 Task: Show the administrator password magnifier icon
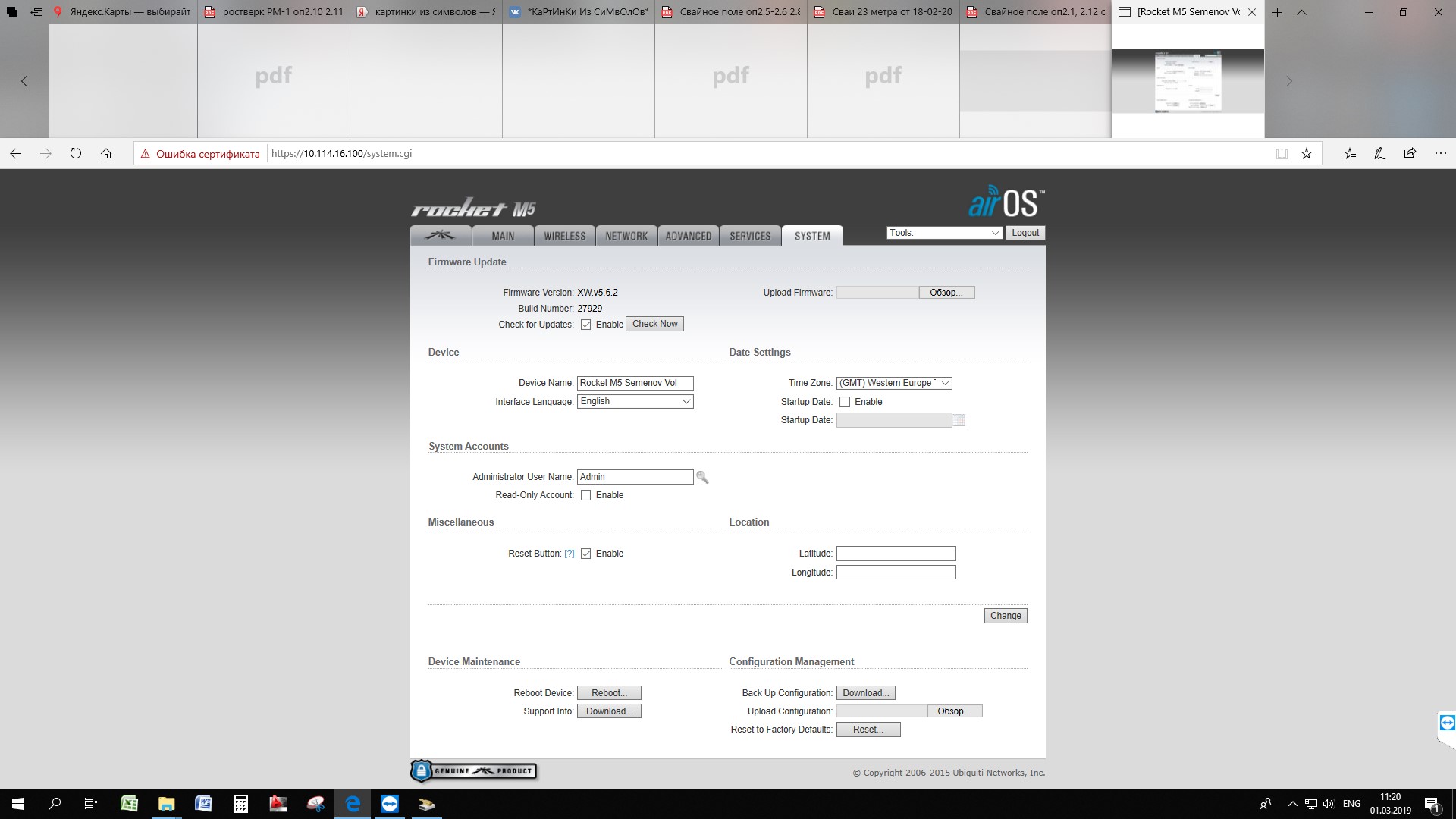[x=702, y=477]
